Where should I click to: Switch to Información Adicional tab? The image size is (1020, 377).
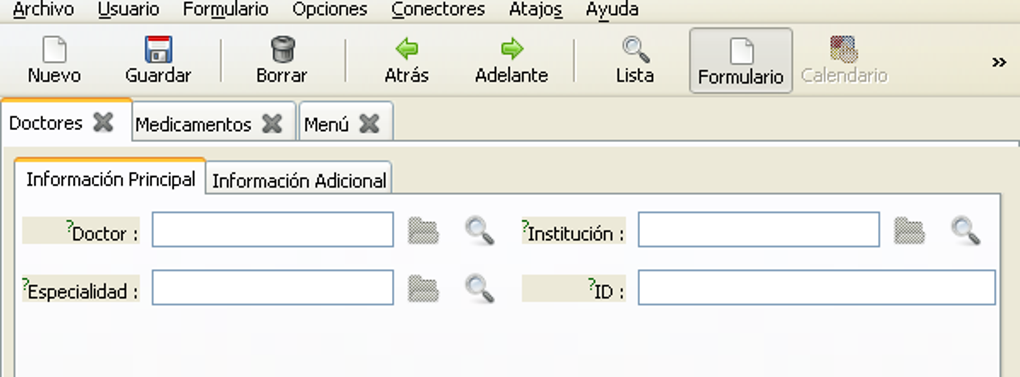(x=299, y=179)
